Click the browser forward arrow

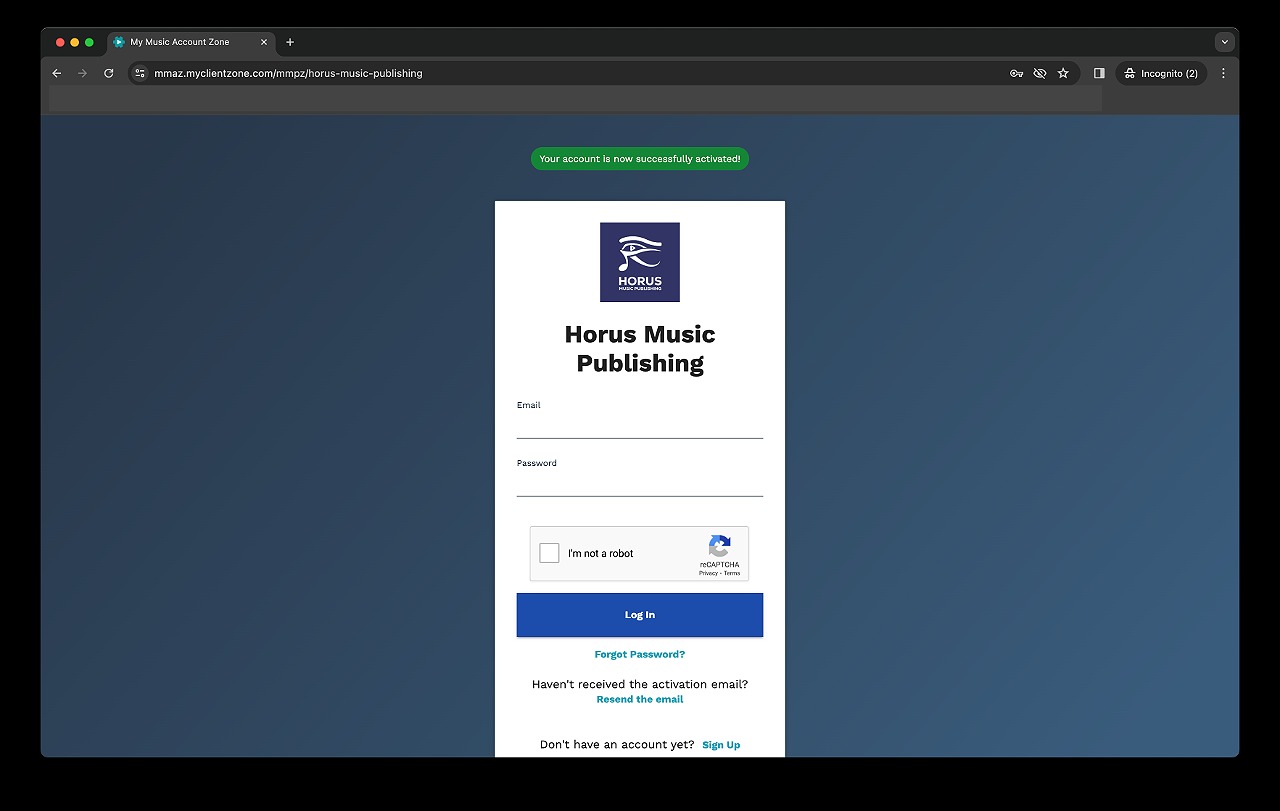point(83,73)
